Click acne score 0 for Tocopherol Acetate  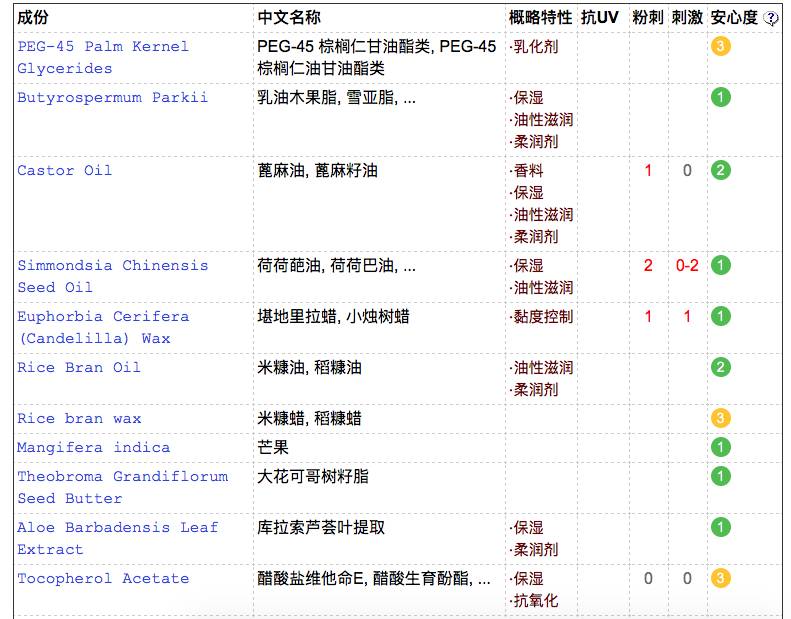click(x=648, y=578)
